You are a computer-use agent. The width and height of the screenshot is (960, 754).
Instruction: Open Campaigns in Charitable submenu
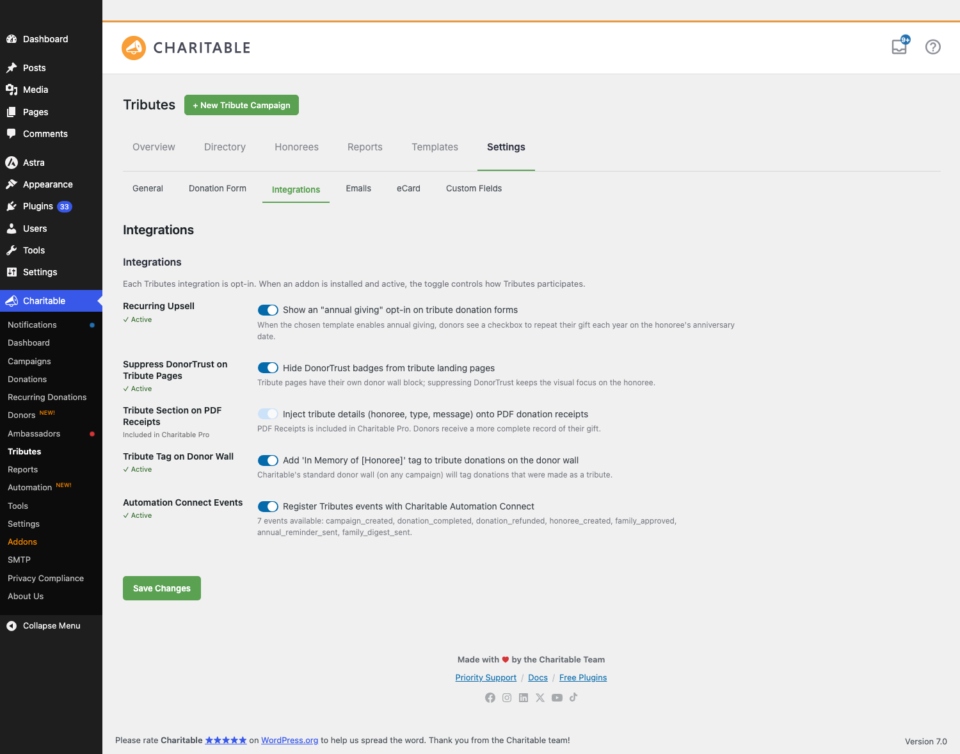29,362
